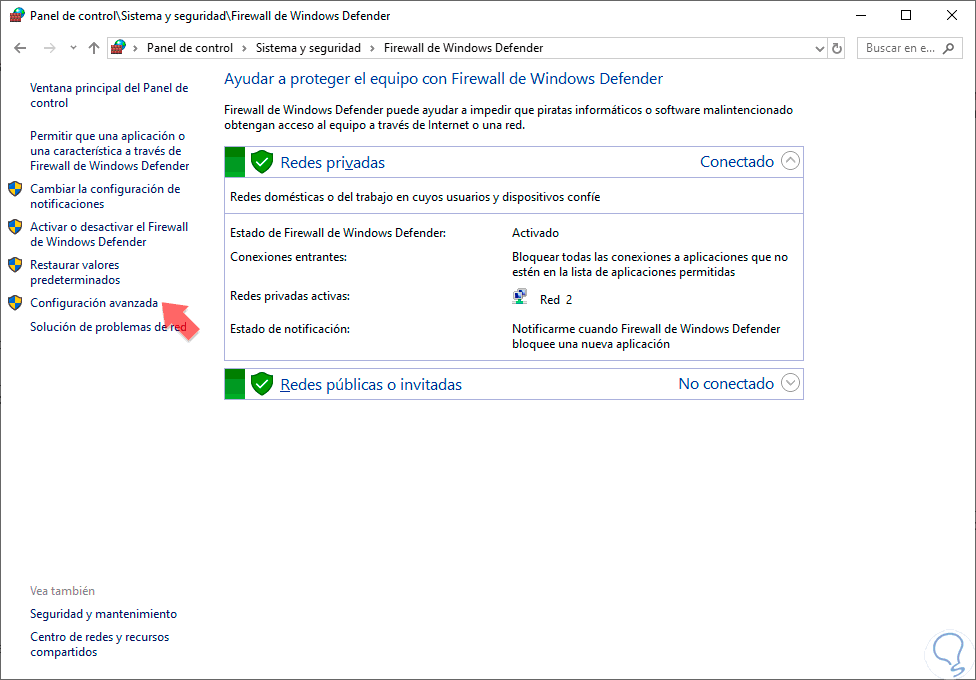Open Solución de problemas de red
The image size is (976, 680).
coord(108,327)
